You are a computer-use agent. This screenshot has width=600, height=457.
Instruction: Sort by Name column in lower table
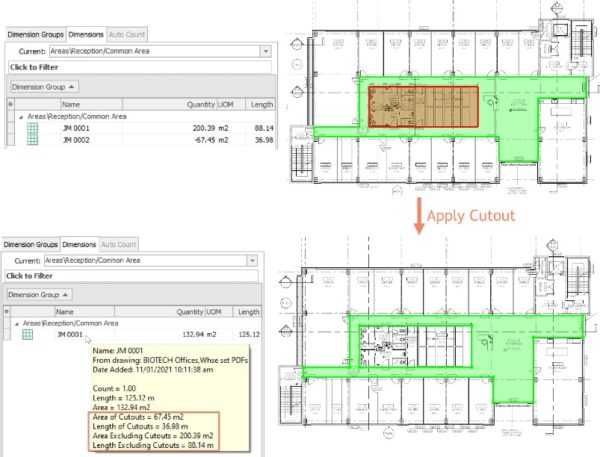(x=85, y=312)
